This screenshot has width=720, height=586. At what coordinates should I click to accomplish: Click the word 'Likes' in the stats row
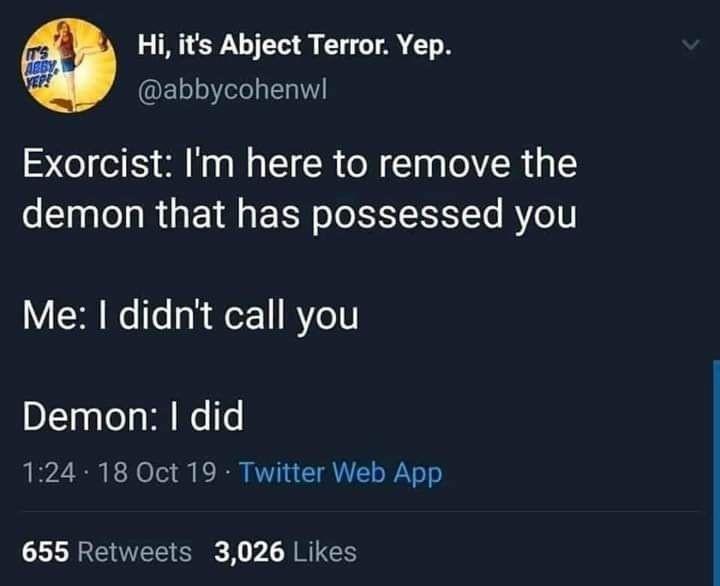[x=324, y=552]
